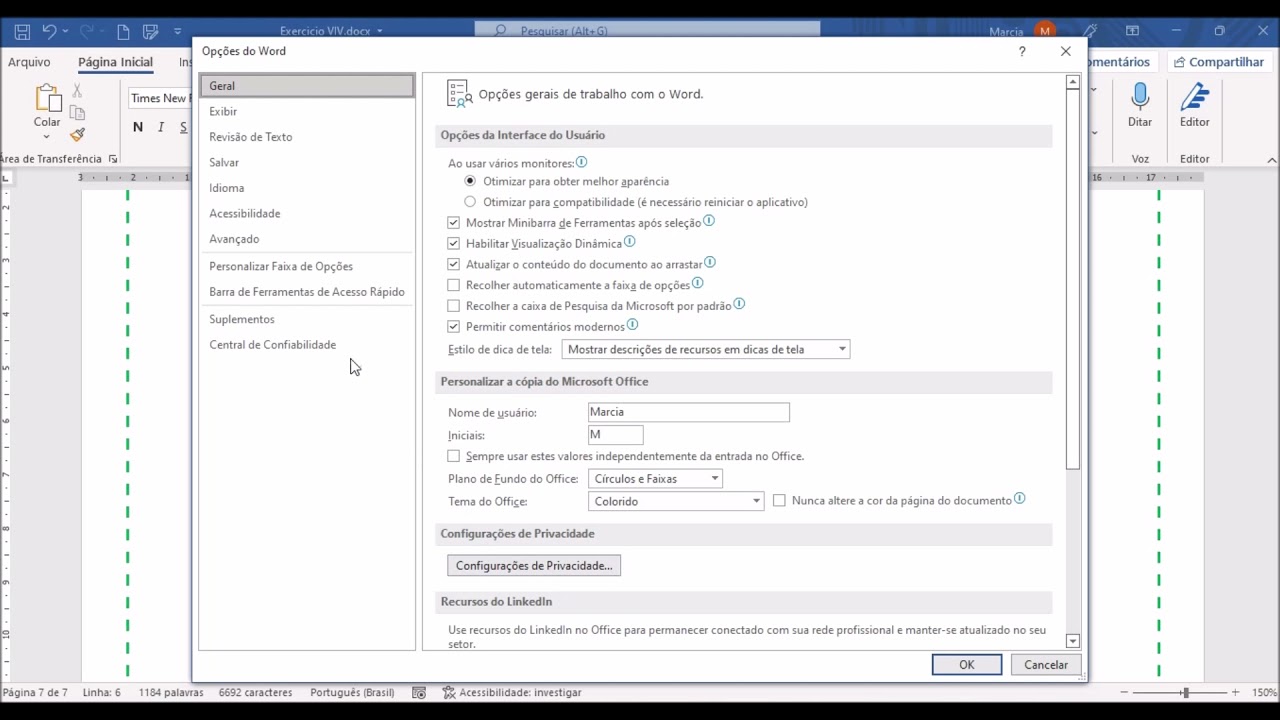The height and width of the screenshot is (720, 1280).
Task: Collapse the ribbon with chevron
Action: 1272,160
